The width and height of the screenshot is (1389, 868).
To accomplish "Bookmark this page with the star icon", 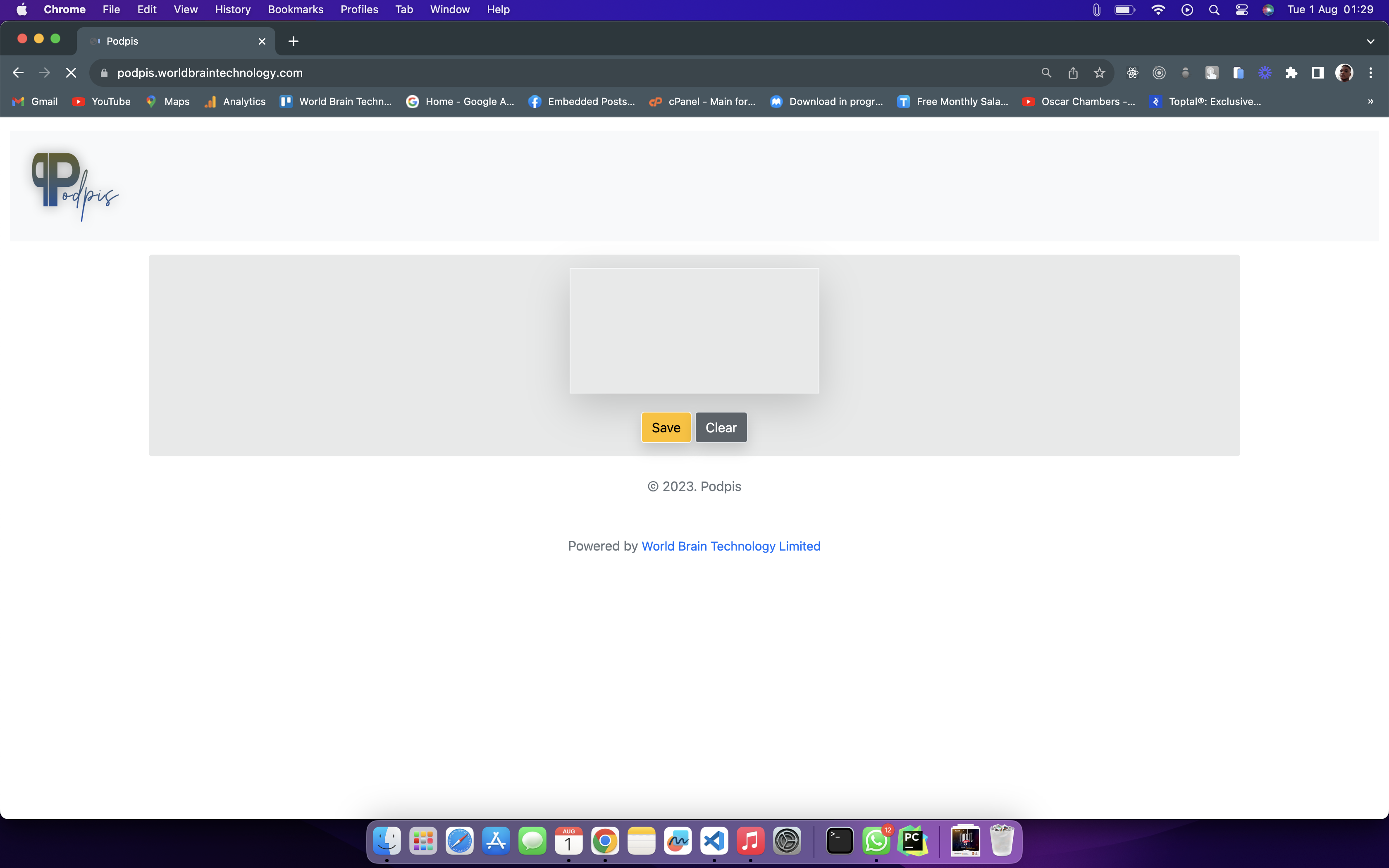I will point(1099,73).
